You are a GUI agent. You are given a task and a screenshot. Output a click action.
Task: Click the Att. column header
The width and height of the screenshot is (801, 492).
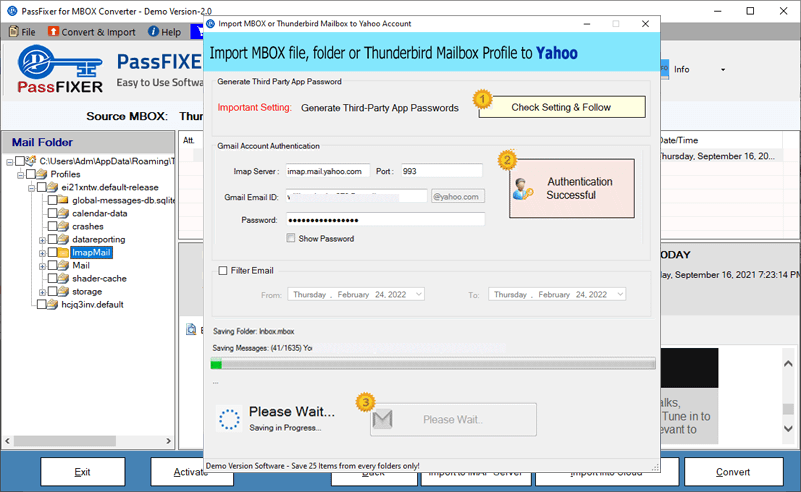tap(189, 140)
